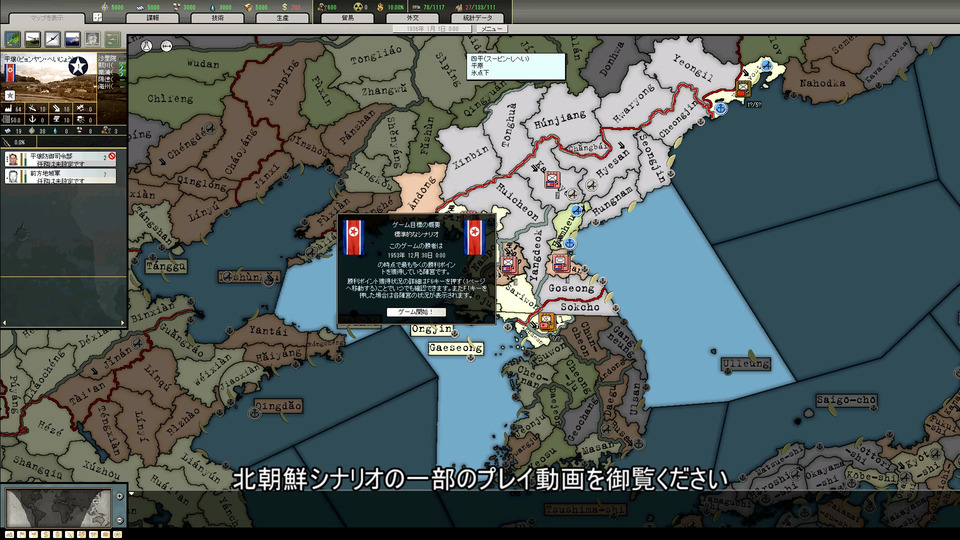Open the 外交 diplomacy tab
This screenshot has width=960, height=540.
[412, 18]
